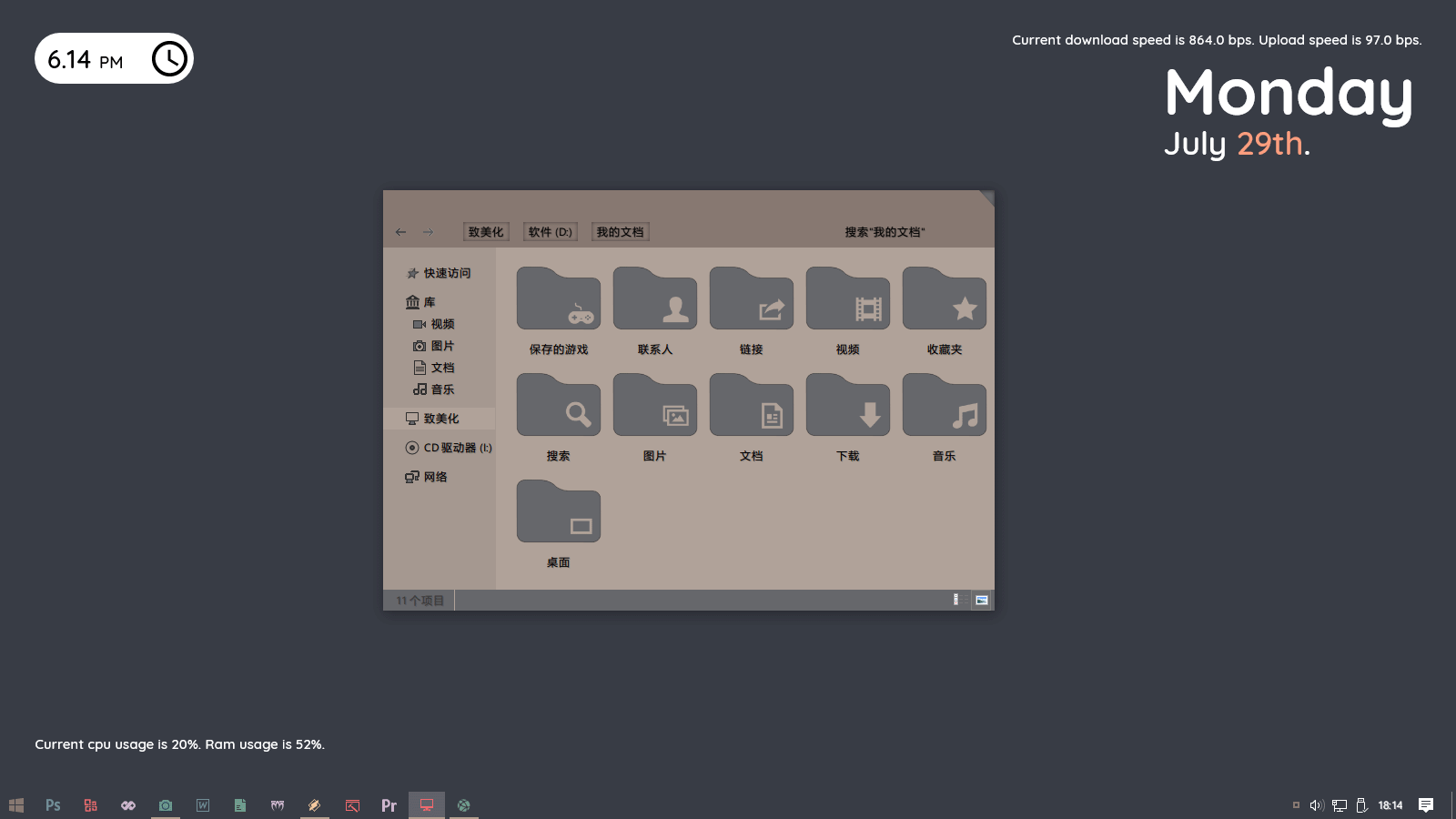
Task: Click the 致美化 breadcrumb in address bar
Action: [x=486, y=232]
